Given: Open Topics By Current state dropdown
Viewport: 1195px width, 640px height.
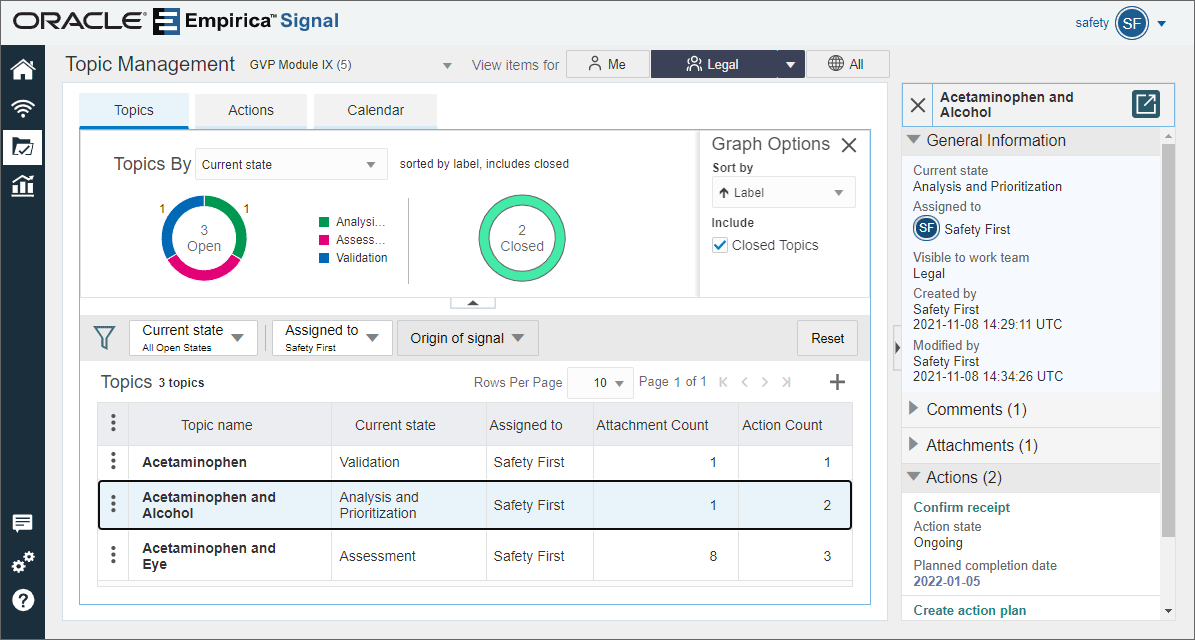Looking at the screenshot, I should click(291, 164).
